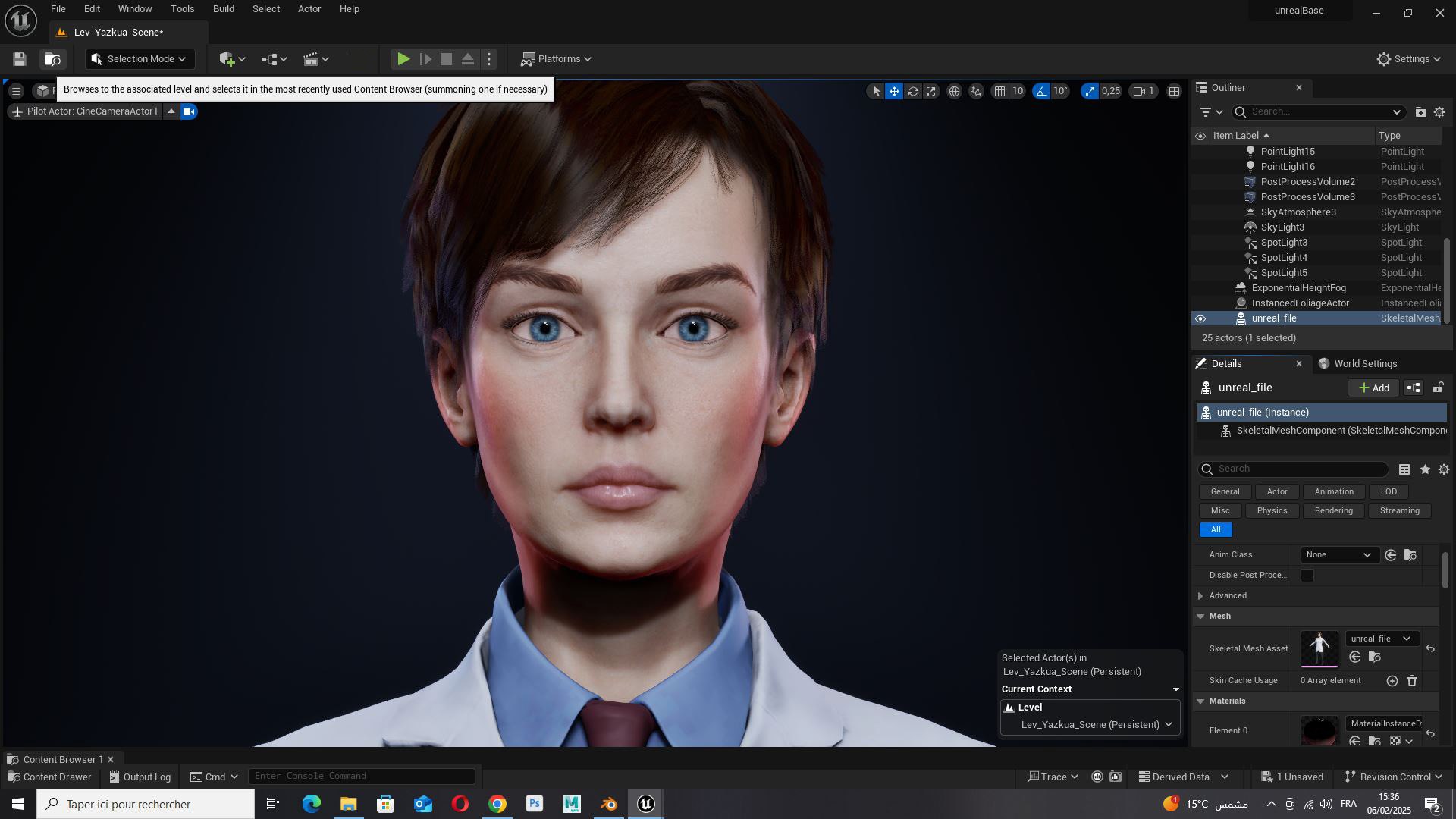Viewport: 1456px width, 819px height.
Task: Collapse the Mesh section
Action: (x=1200, y=617)
